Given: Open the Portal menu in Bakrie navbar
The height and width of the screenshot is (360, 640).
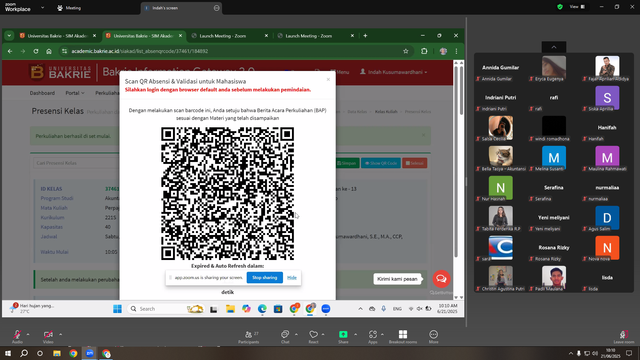Looking at the screenshot, I should tap(75, 93).
